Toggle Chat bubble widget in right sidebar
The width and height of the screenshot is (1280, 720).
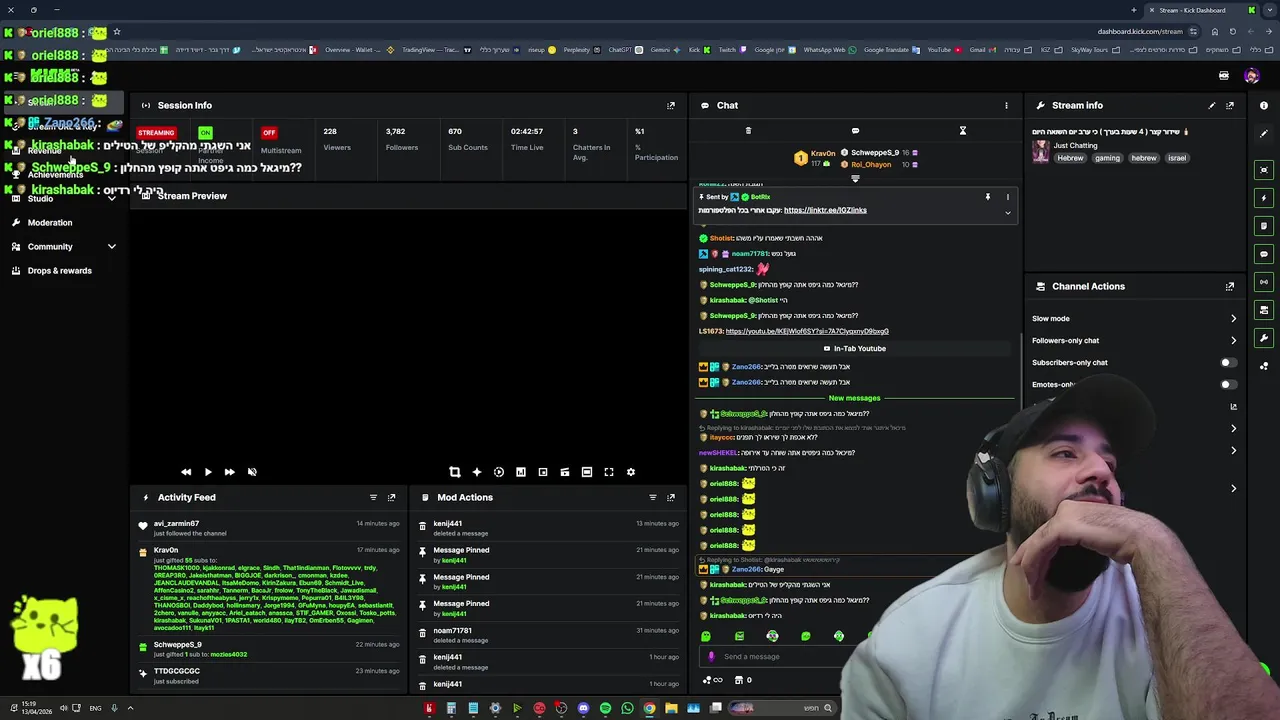tap(1264, 254)
